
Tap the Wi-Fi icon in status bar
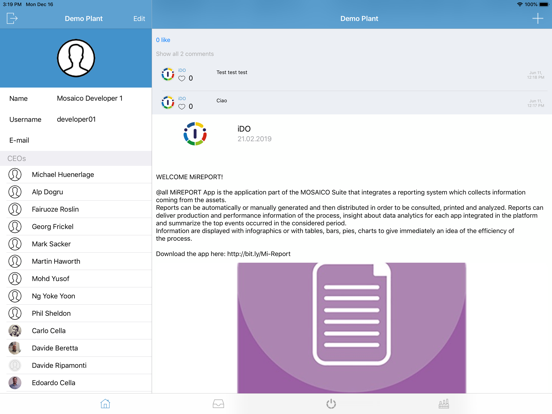(520, 4)
